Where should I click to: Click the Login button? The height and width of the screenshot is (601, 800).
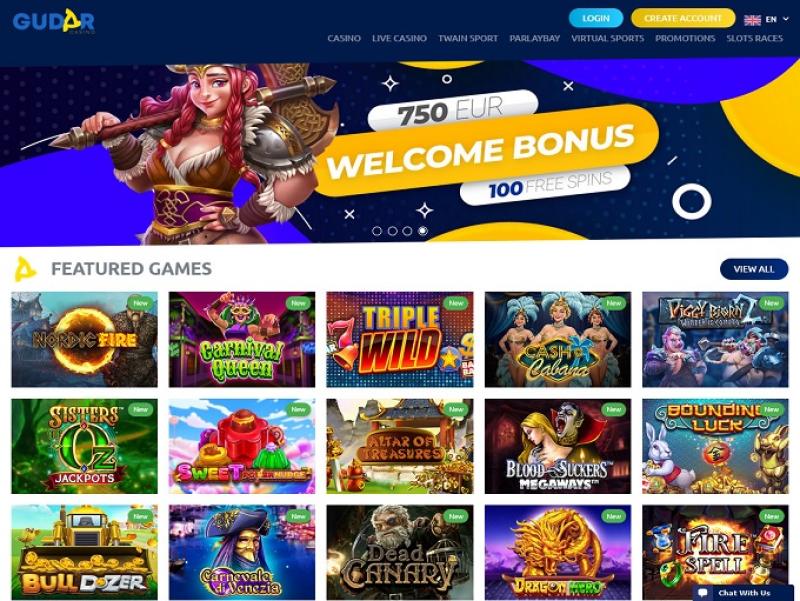click(x=596, y=18)
